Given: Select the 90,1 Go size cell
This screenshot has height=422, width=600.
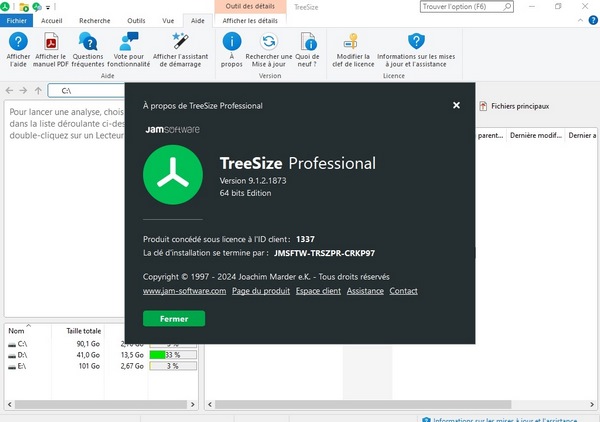Looking at the screenshot, I should [x=88, y=344].
